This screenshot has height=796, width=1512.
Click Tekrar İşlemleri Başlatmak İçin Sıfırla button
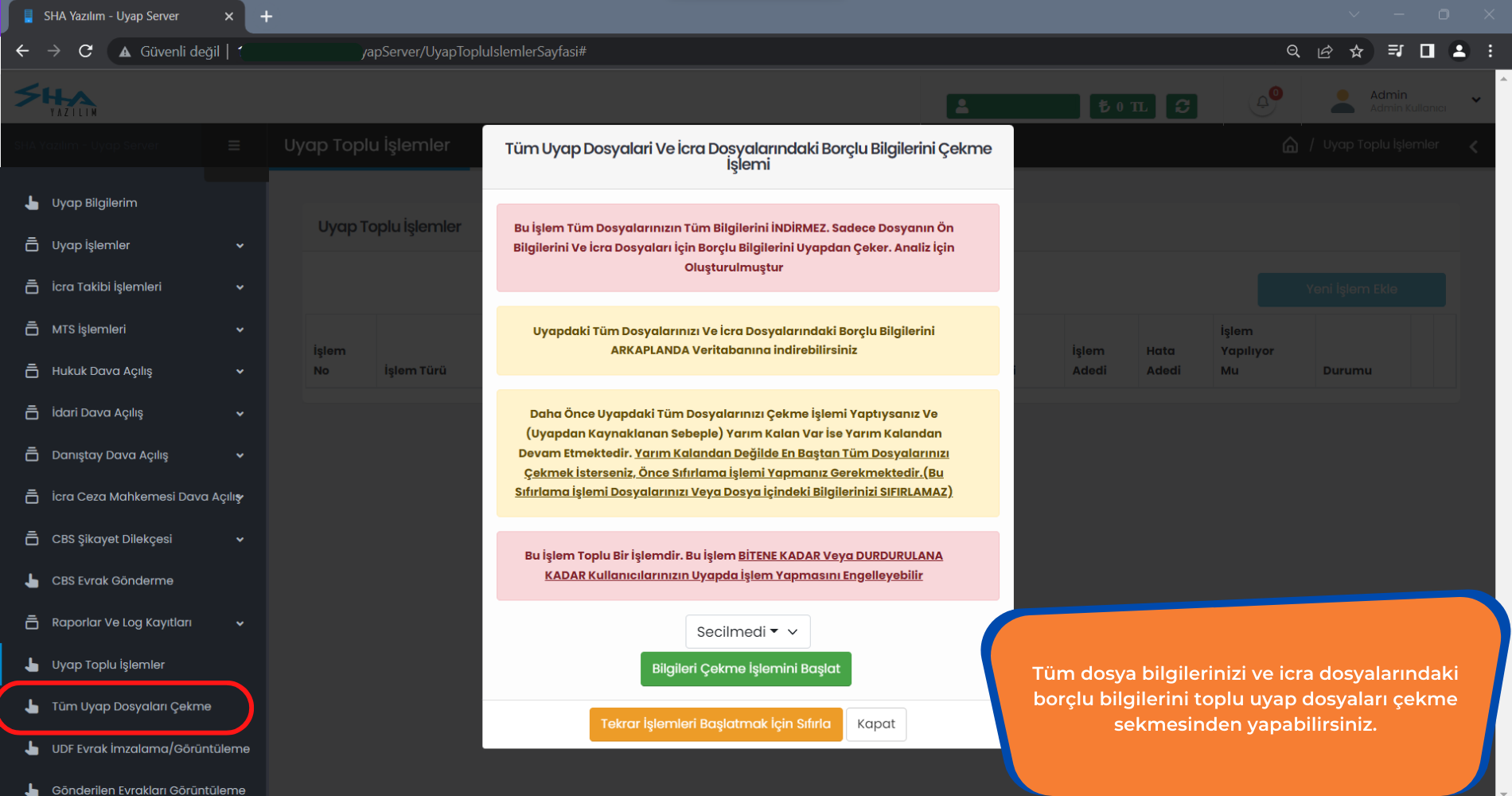point(715,724)
